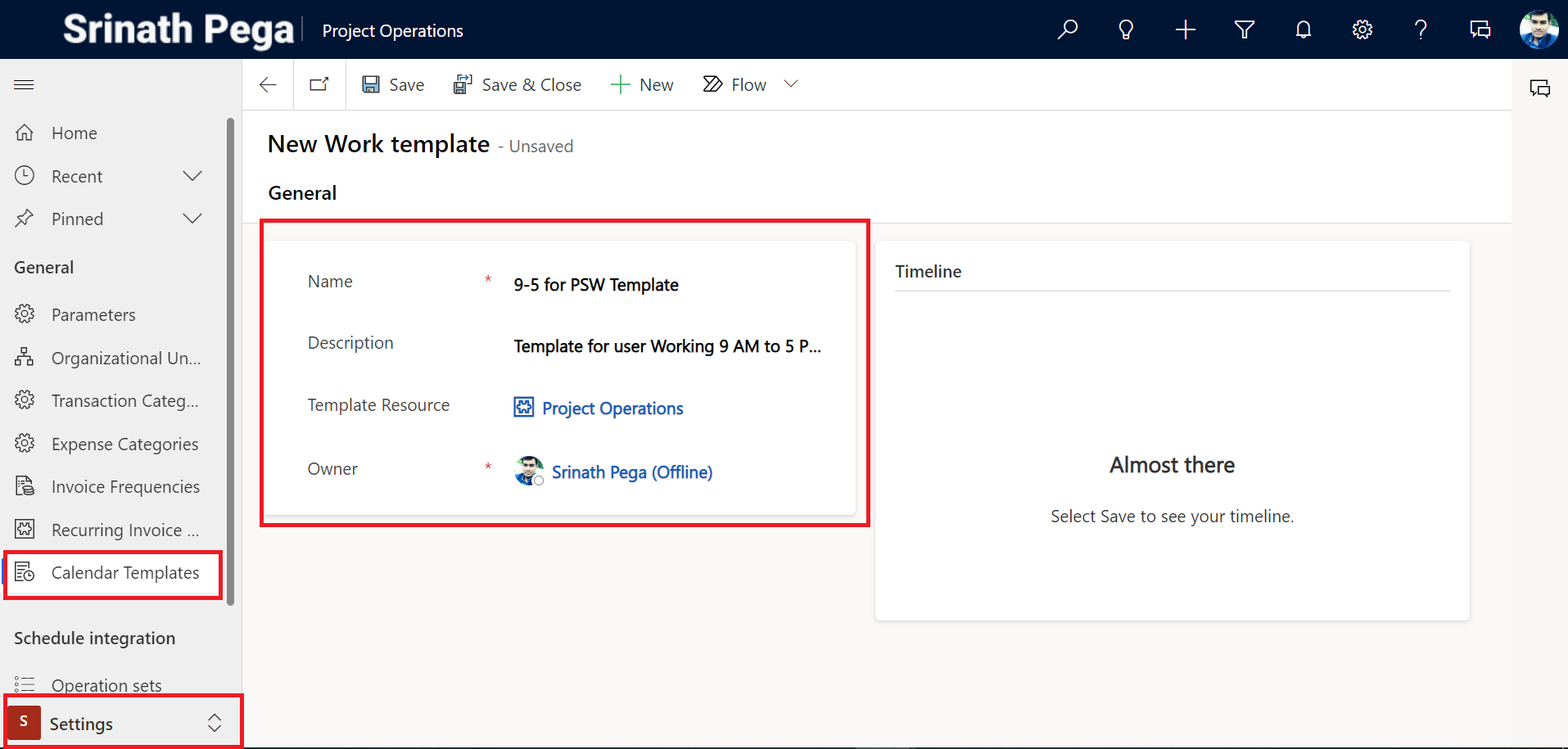Viewport: 1568px width, 749px height.
Task: Open the advanced find filter icon
Action: coord(1244,30)
